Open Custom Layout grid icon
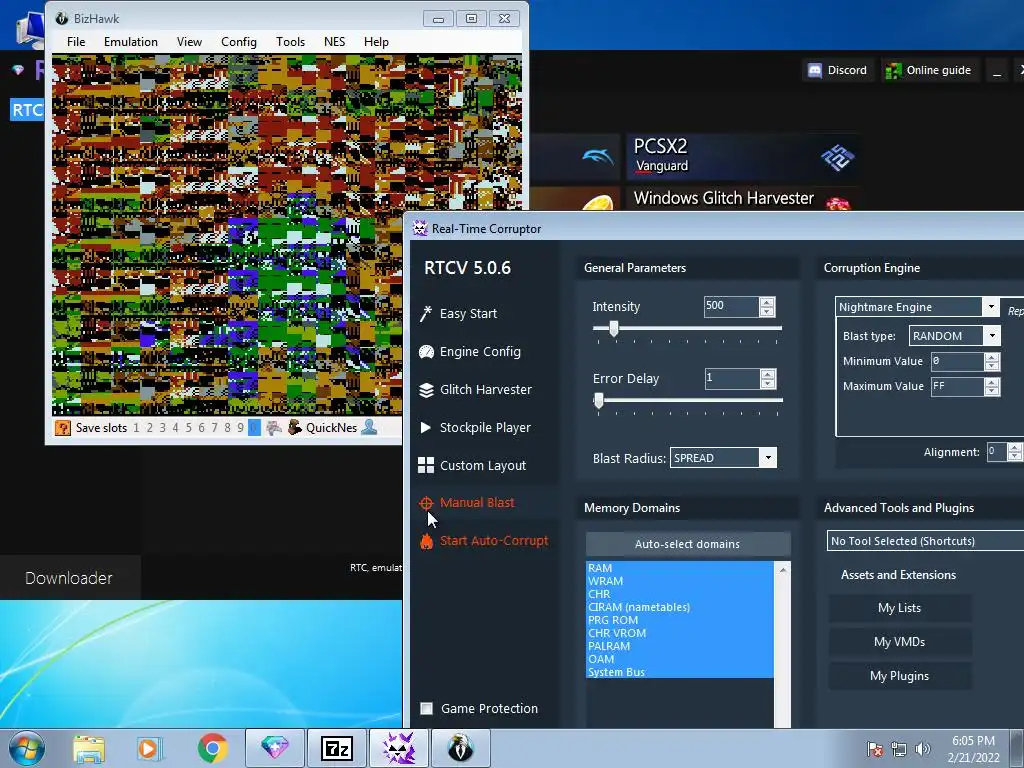 tap(426, 465)
